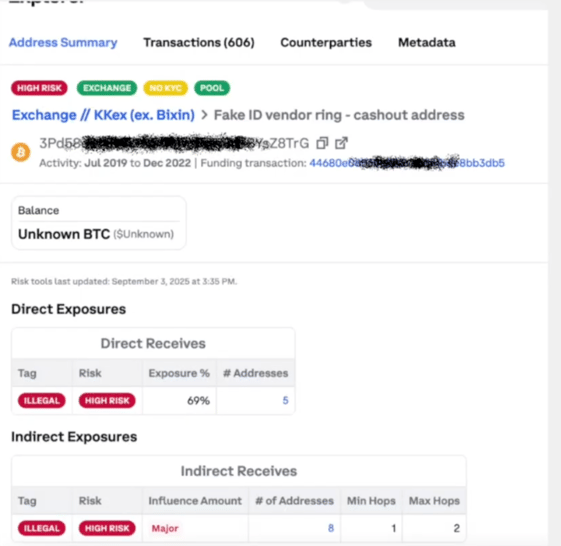This screenshot has width=561, height=546.
Task: Click the breadcrumb chevron after KKex
Action: point(204,115)
